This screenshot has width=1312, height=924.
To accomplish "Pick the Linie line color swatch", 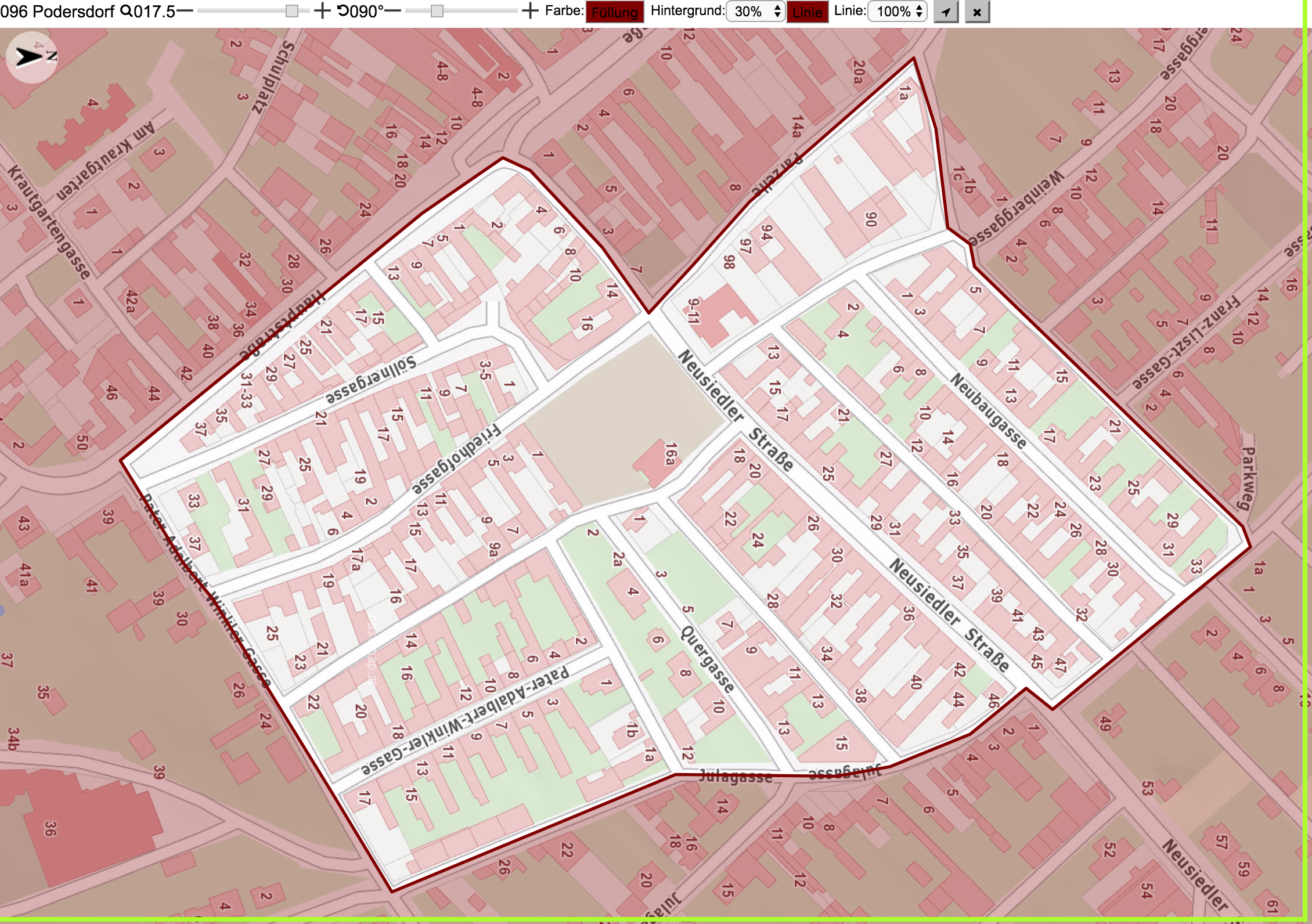I will (808, 12).
